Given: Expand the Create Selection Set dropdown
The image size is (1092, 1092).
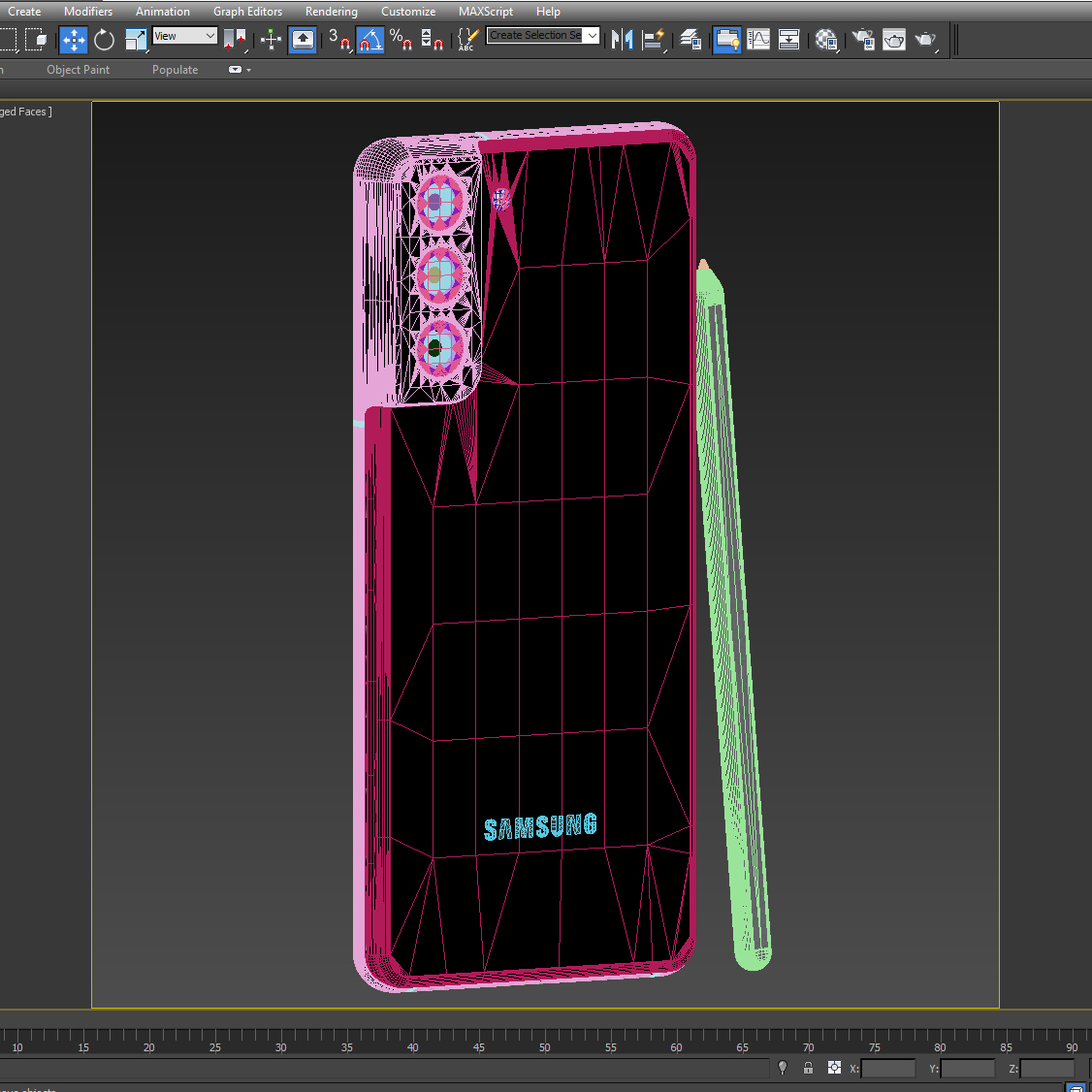Looking at the screenshot, I should point(592,36).
